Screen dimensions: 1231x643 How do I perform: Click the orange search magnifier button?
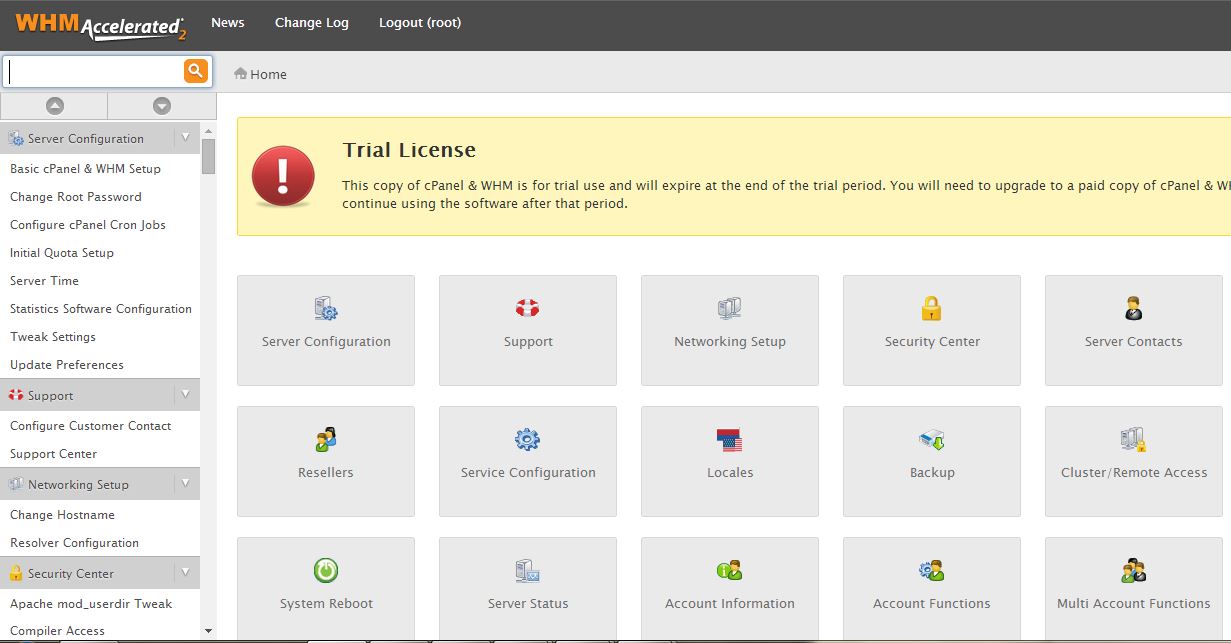195,71
